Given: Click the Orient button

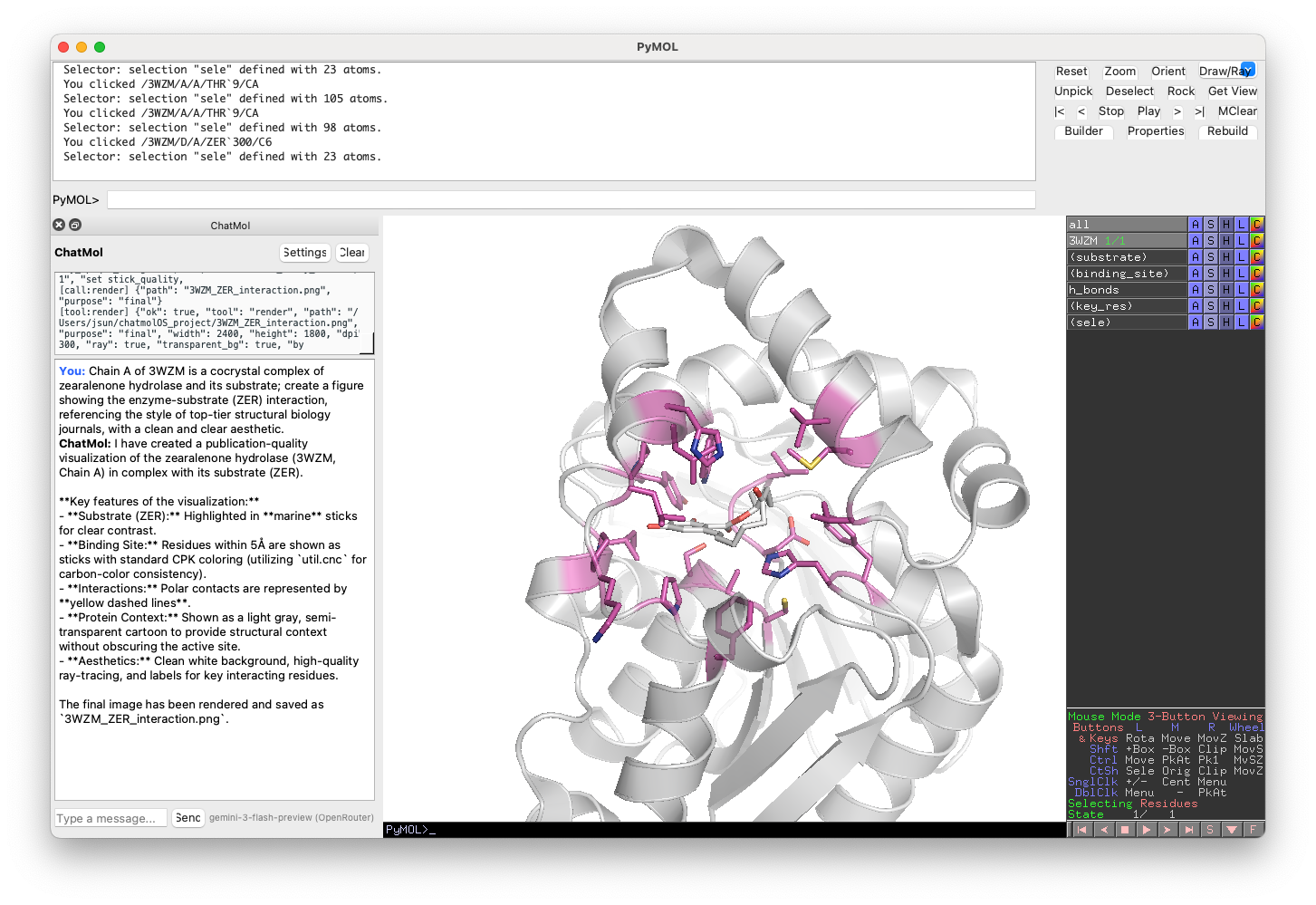Looking at the screenshot, I should coord(1167,72).
